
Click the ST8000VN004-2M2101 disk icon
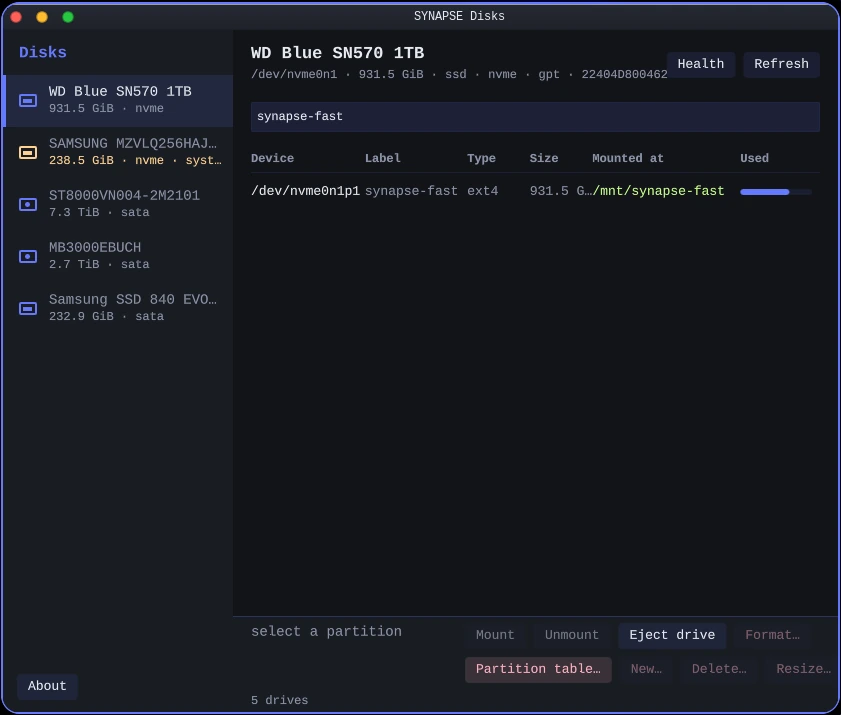[28, 204]
